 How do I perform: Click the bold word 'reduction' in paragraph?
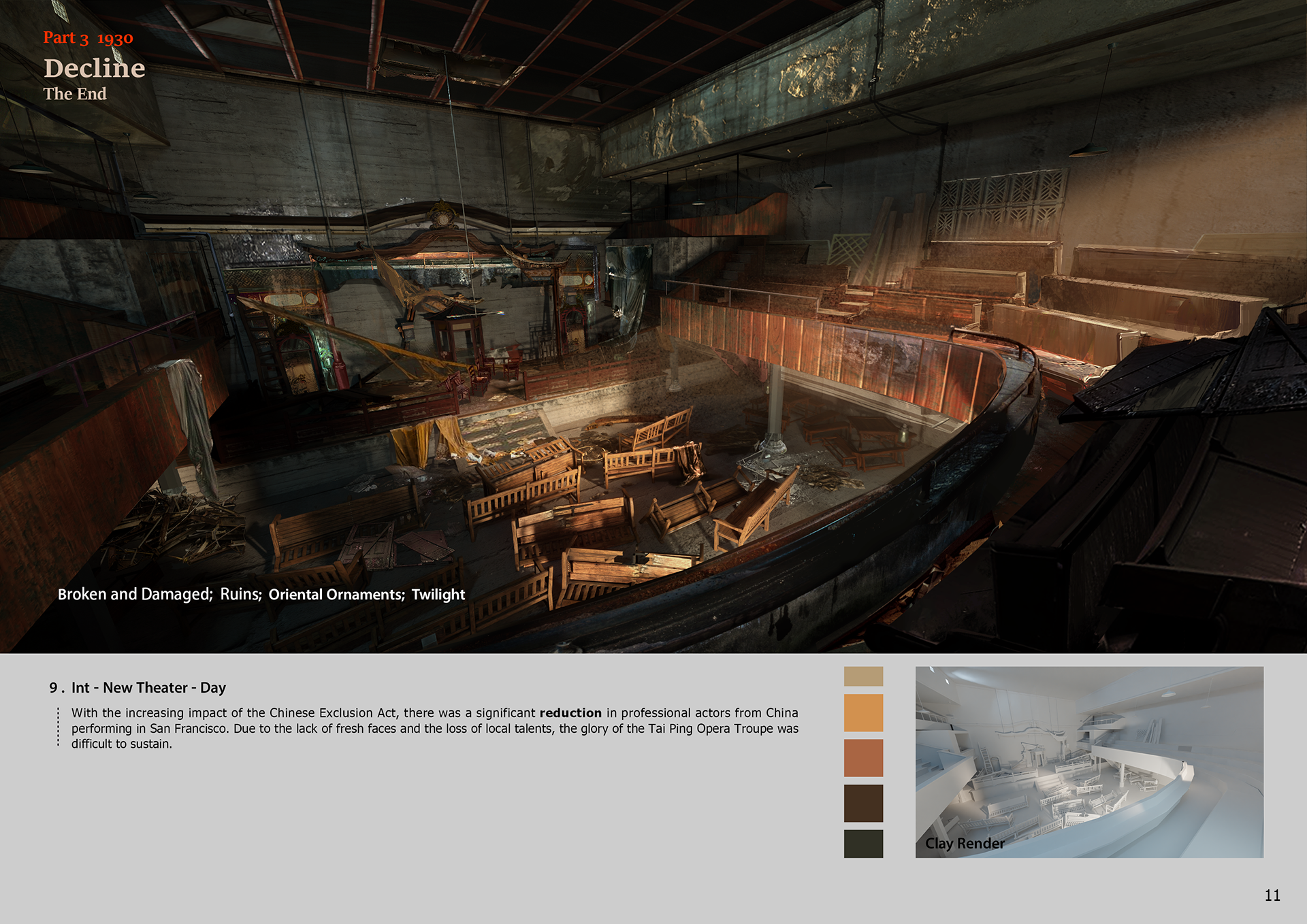(x=570, y=712)
